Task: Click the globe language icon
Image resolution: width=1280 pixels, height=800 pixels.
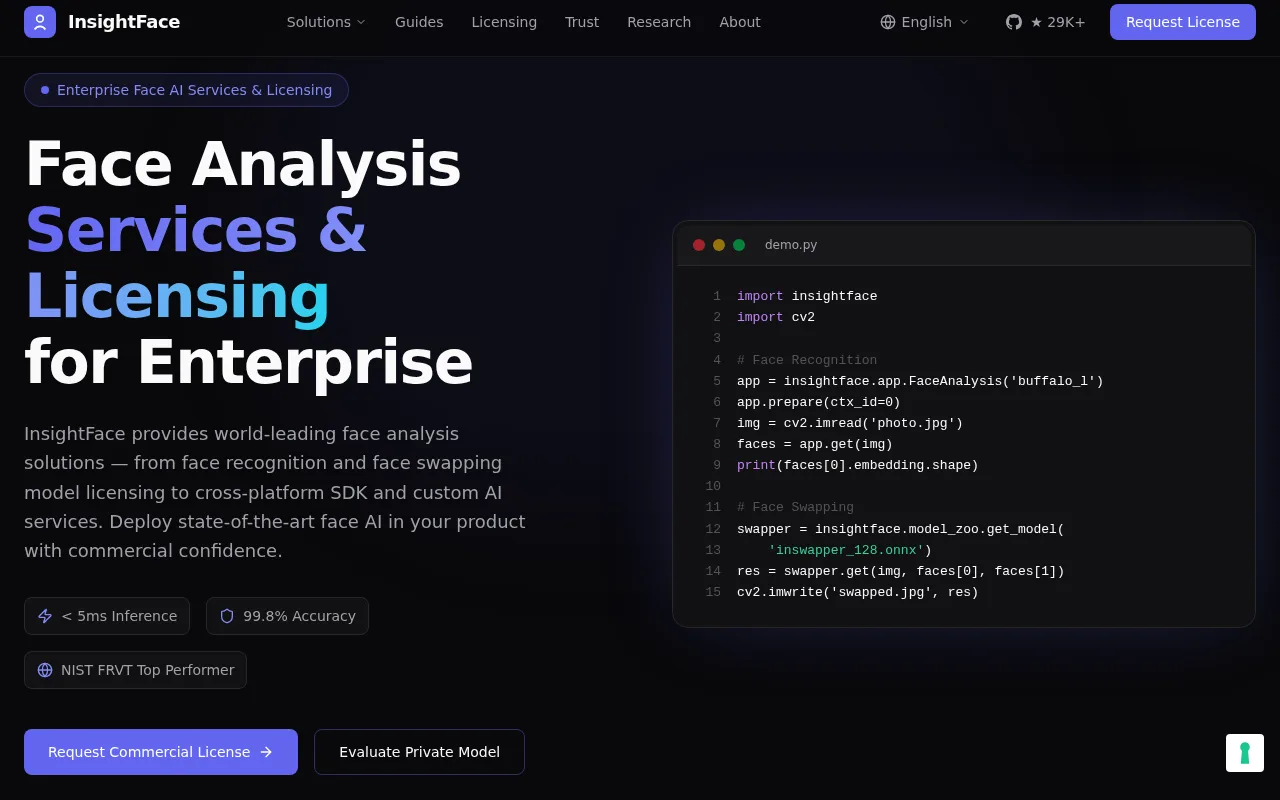Action: point(888,22)
